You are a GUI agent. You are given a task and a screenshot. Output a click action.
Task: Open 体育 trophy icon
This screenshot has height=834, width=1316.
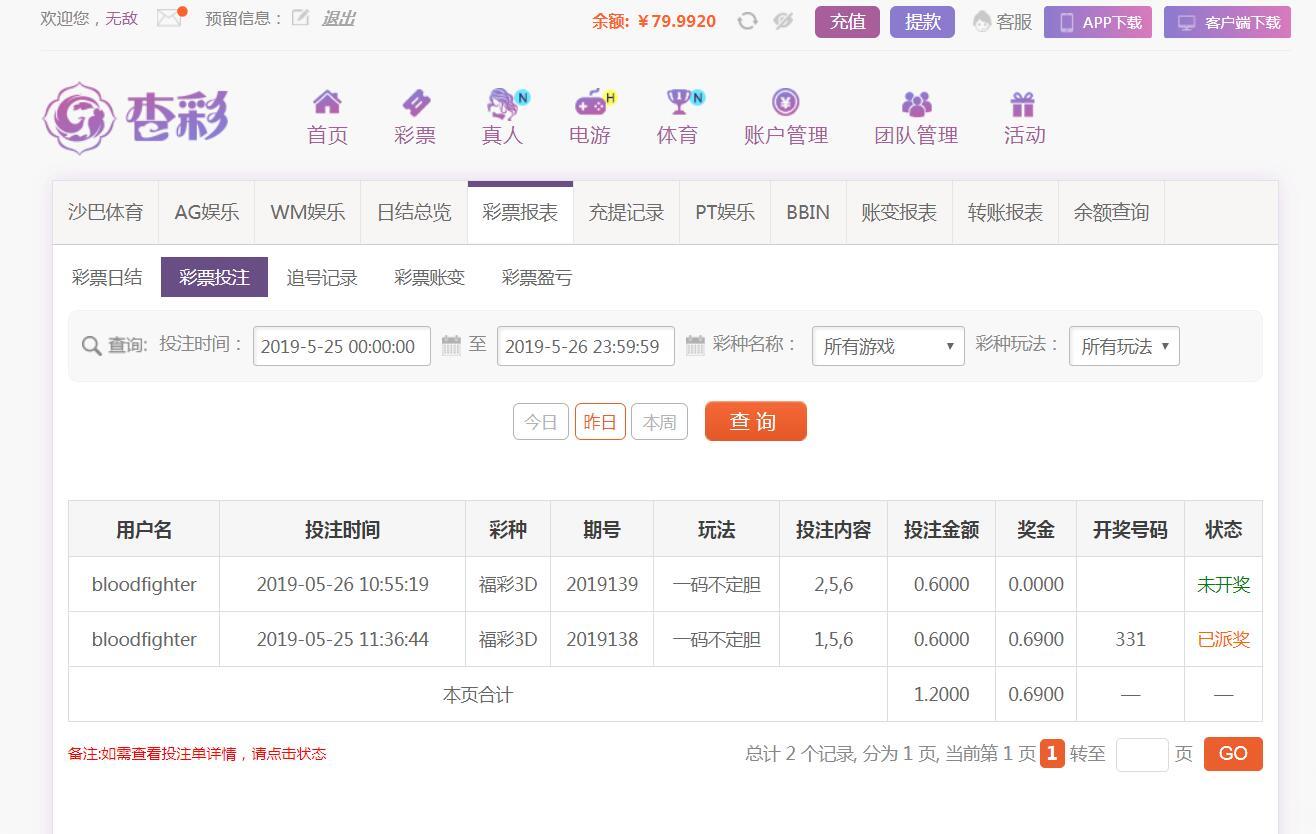point(680,102)
